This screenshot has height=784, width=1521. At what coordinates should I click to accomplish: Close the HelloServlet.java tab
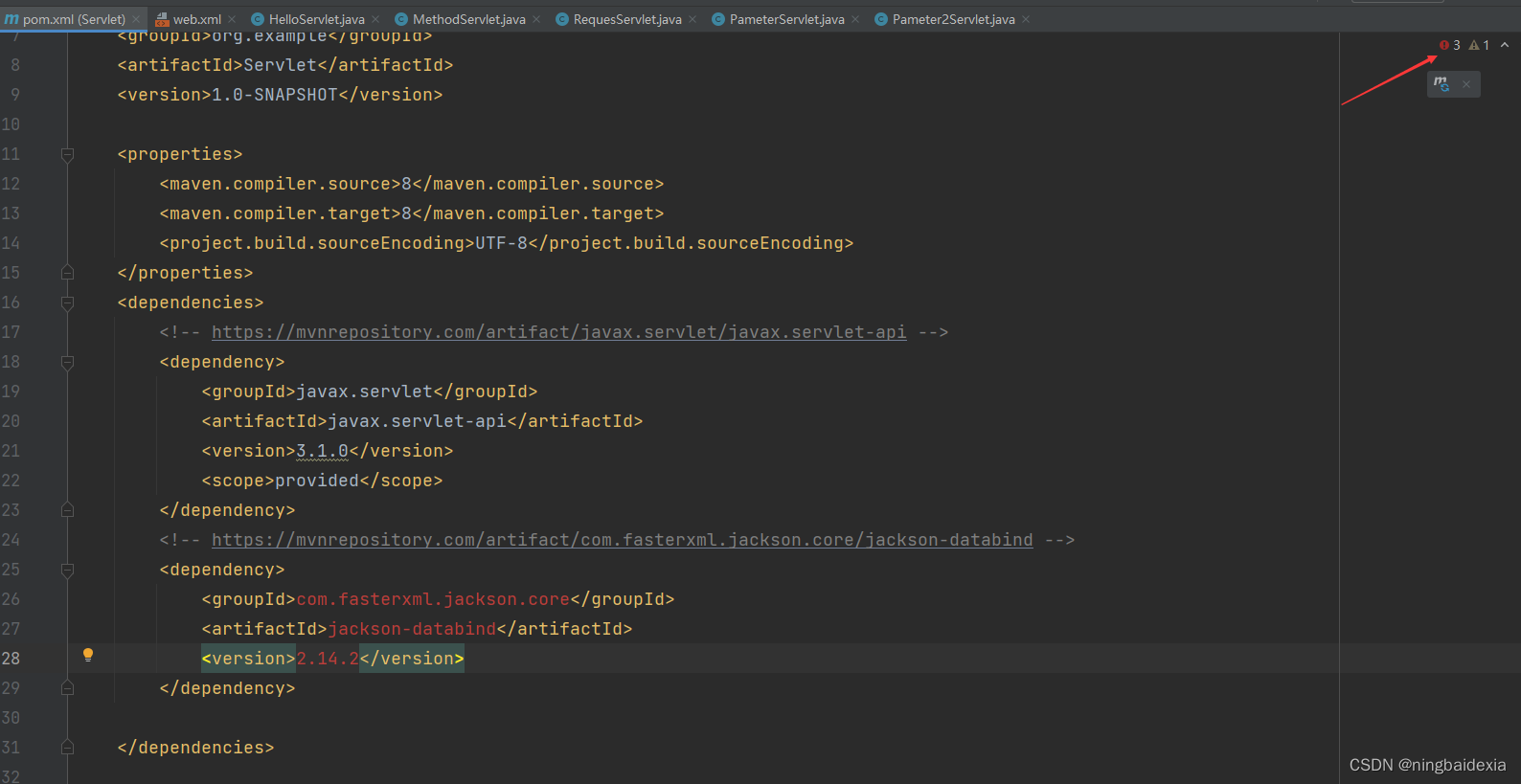point(375,19)
